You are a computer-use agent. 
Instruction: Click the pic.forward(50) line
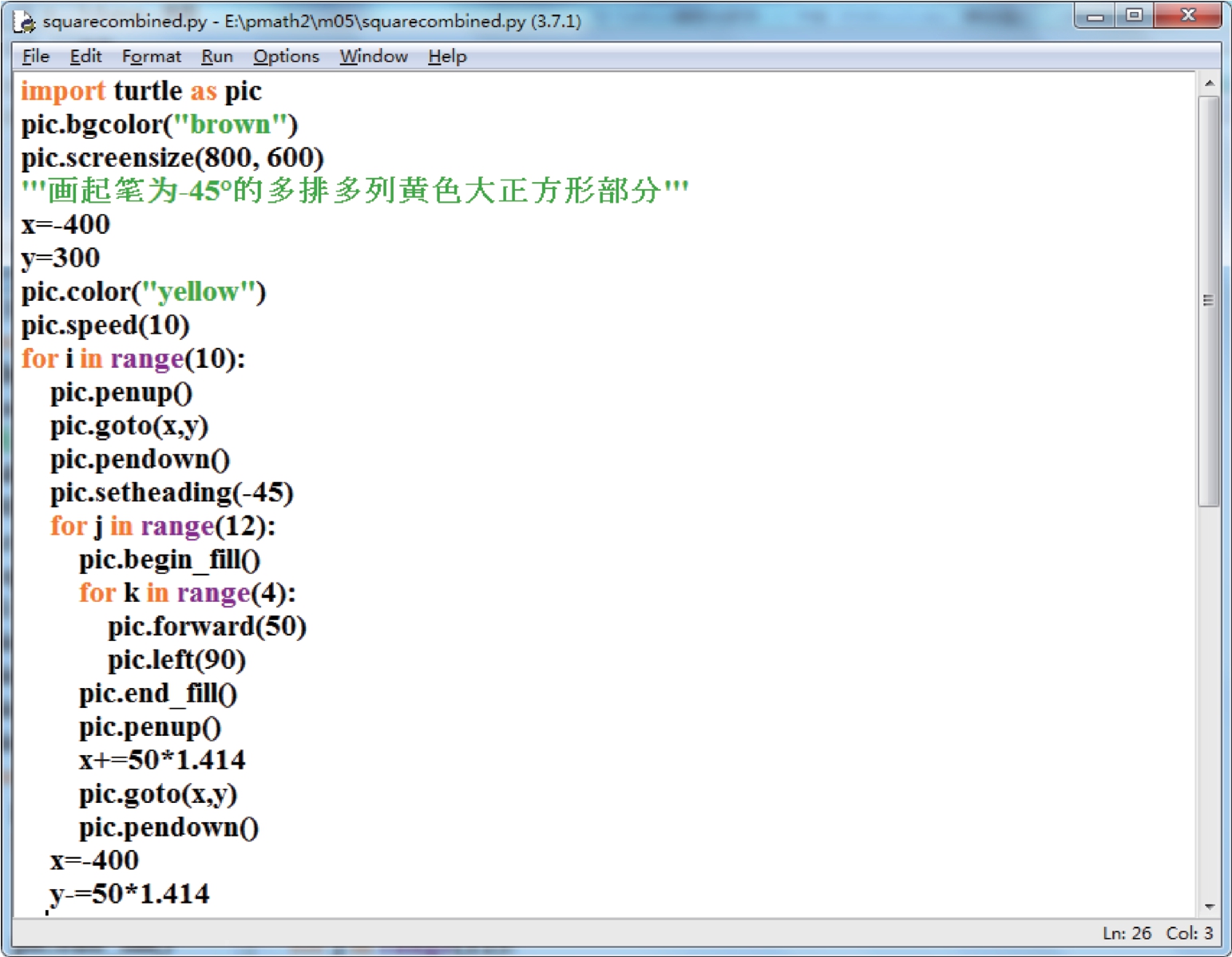tap(208, 627)
